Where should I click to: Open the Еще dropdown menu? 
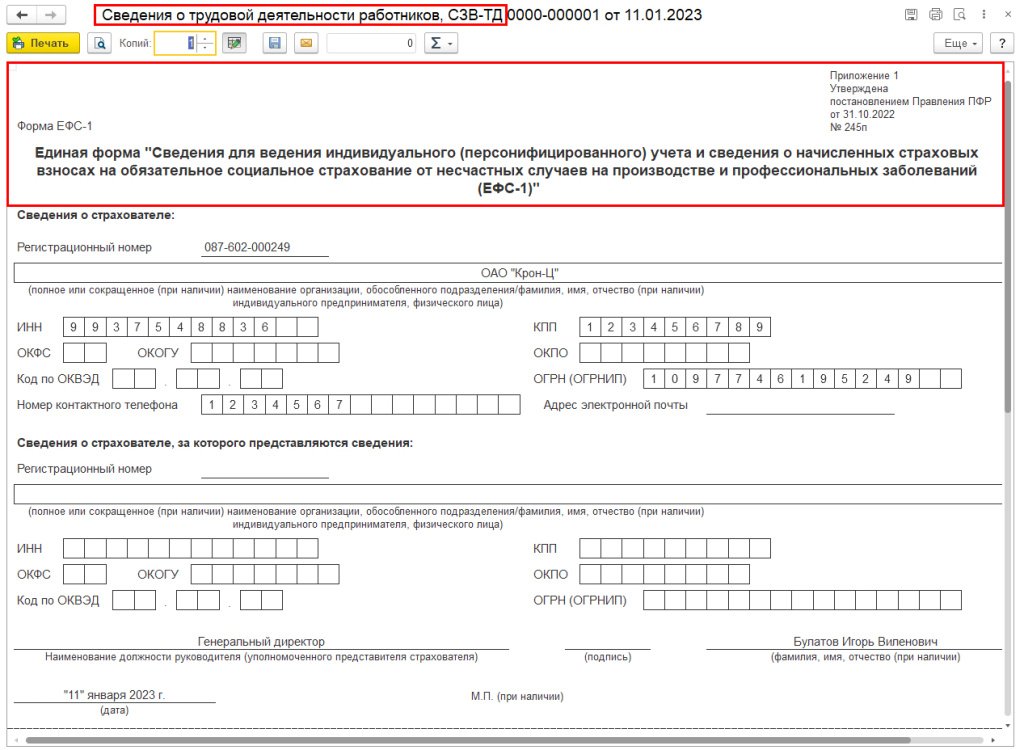(x=958, y=44)
